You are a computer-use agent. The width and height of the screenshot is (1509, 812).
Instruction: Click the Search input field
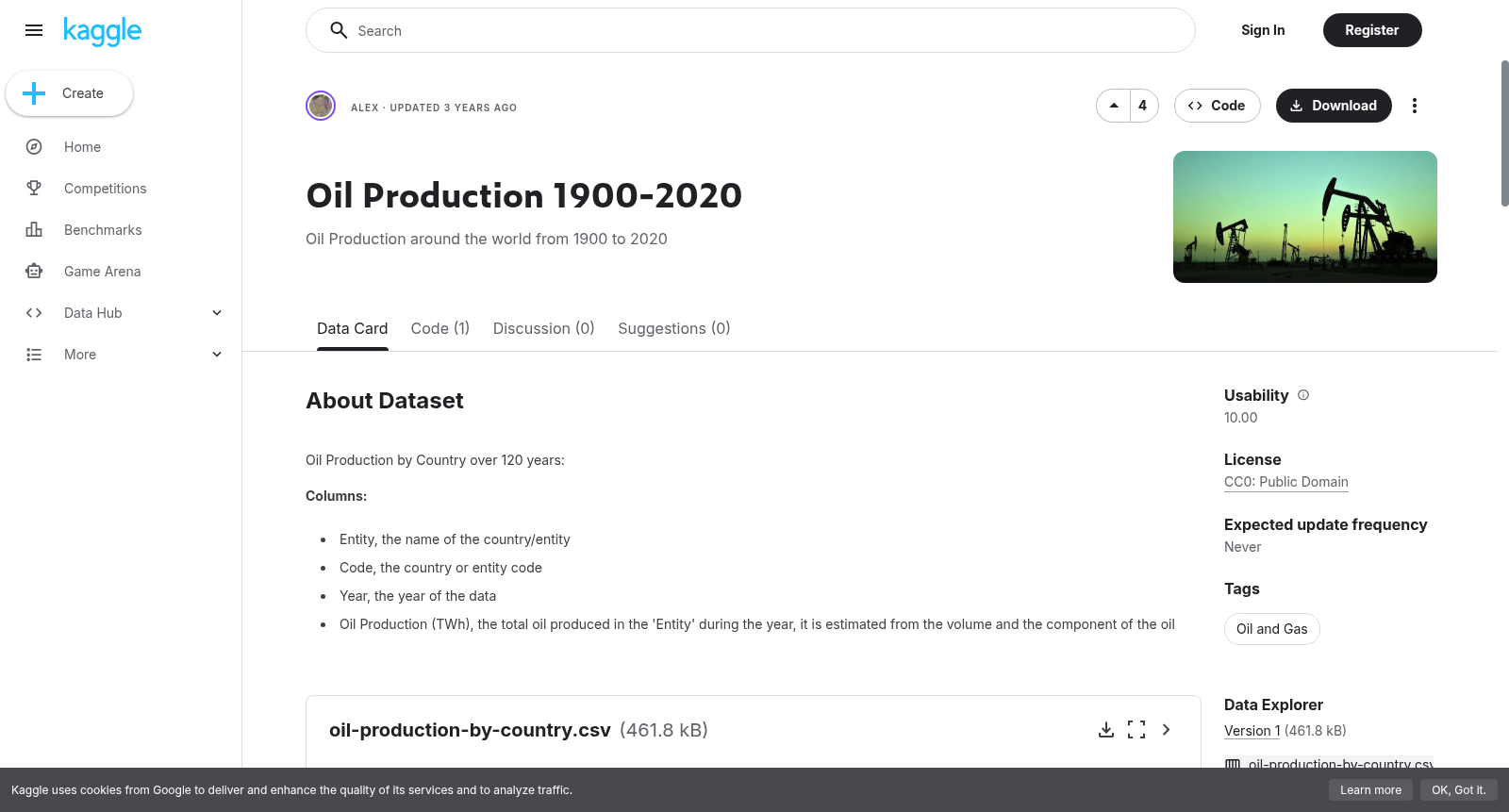[x=751, y=30]
